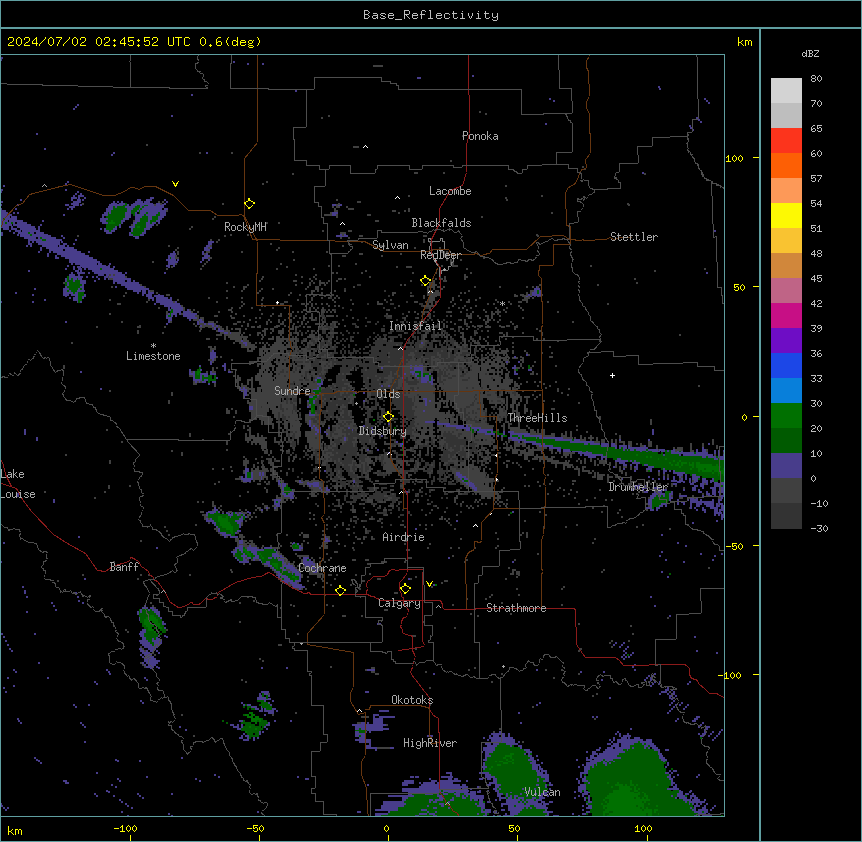Click the white plus marker east of ThreeHills

point(612,375)
